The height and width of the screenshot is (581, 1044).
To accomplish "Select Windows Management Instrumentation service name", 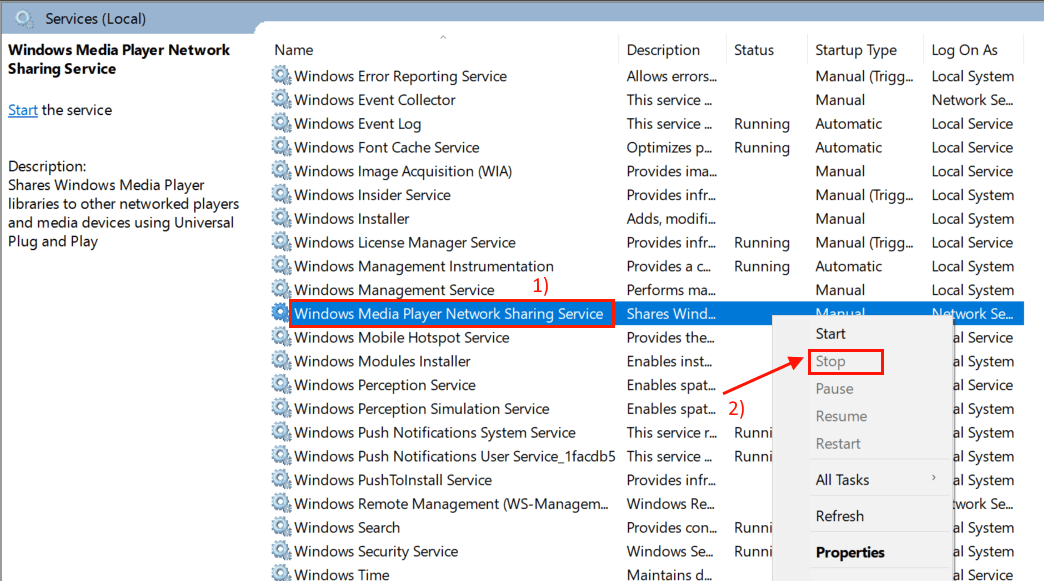I will 424,266.
